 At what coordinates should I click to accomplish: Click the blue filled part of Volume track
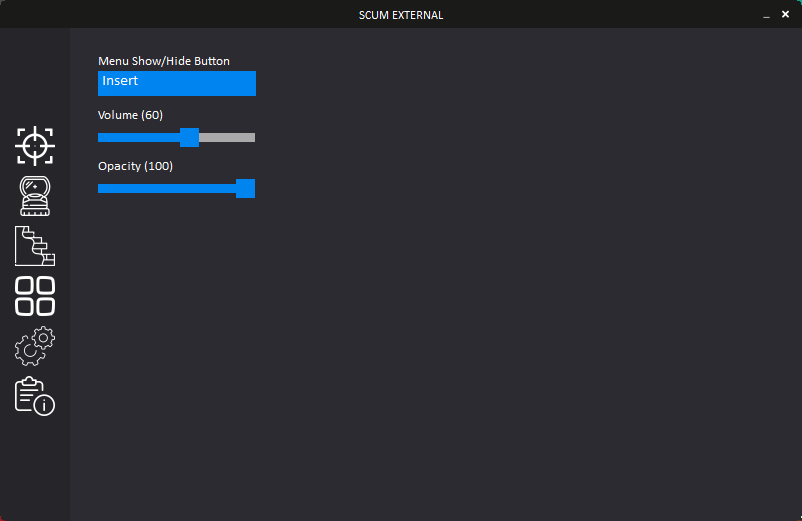pyautogui.click(x=139, y=138)
